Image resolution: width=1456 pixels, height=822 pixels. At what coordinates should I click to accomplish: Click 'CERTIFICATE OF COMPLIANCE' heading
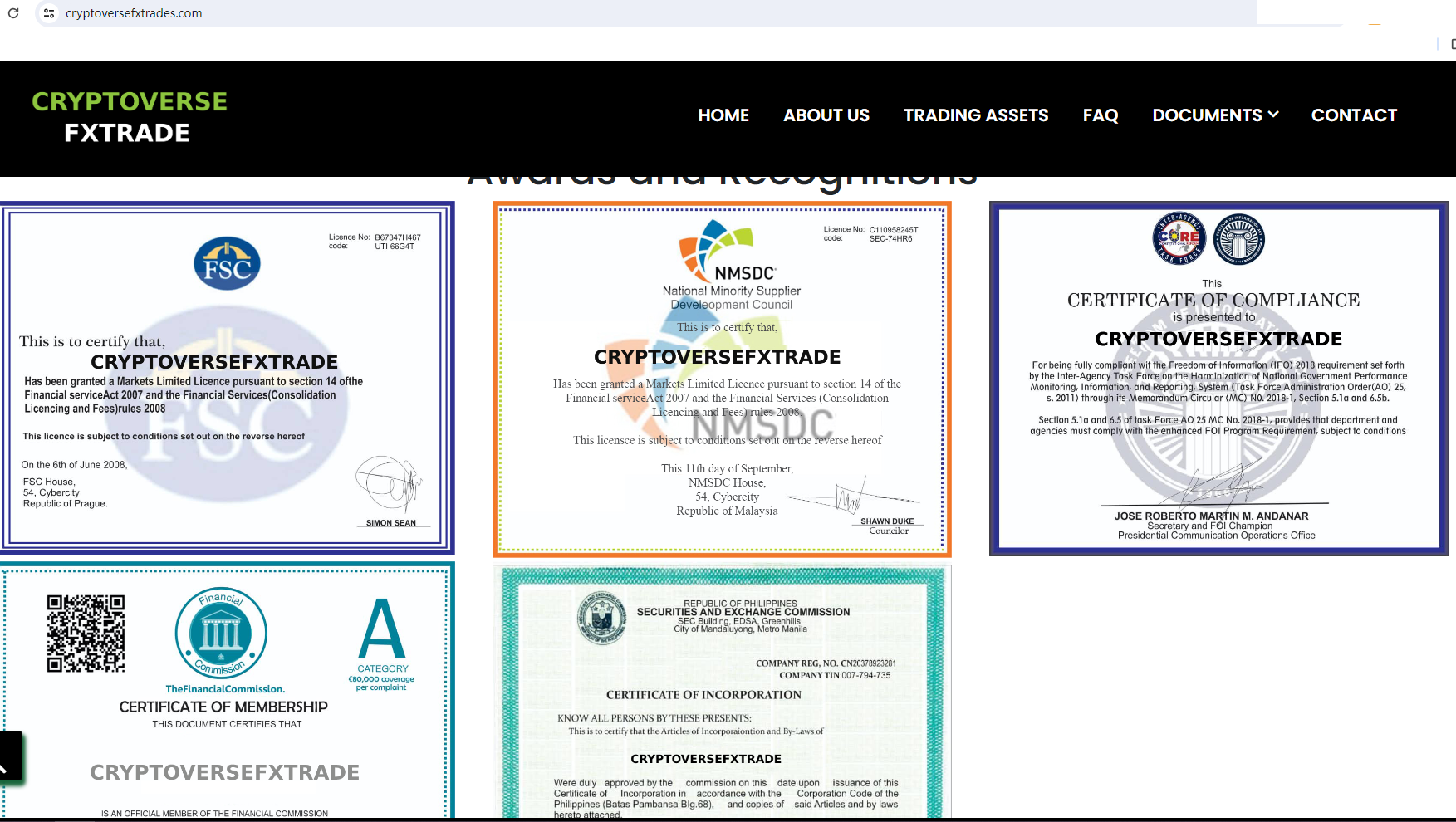coord(1213,300)
